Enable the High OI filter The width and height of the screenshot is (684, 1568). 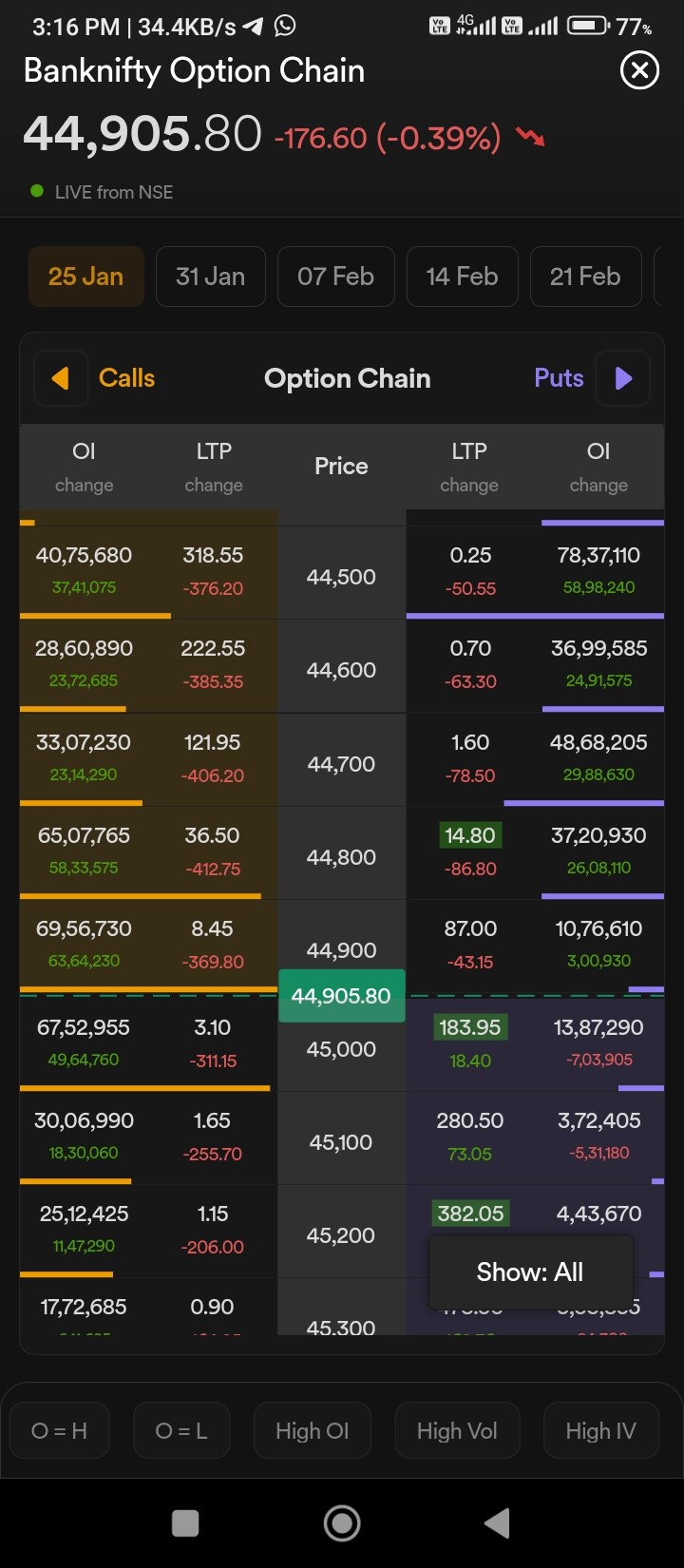point(312,1430)
